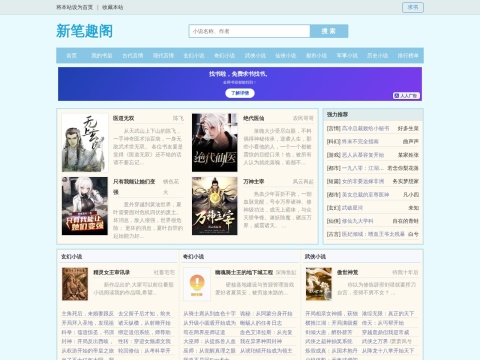Viewport: 480px width, 360px height.
Task: Click the 奇幻小说 section heading
Action: [193, 257]
